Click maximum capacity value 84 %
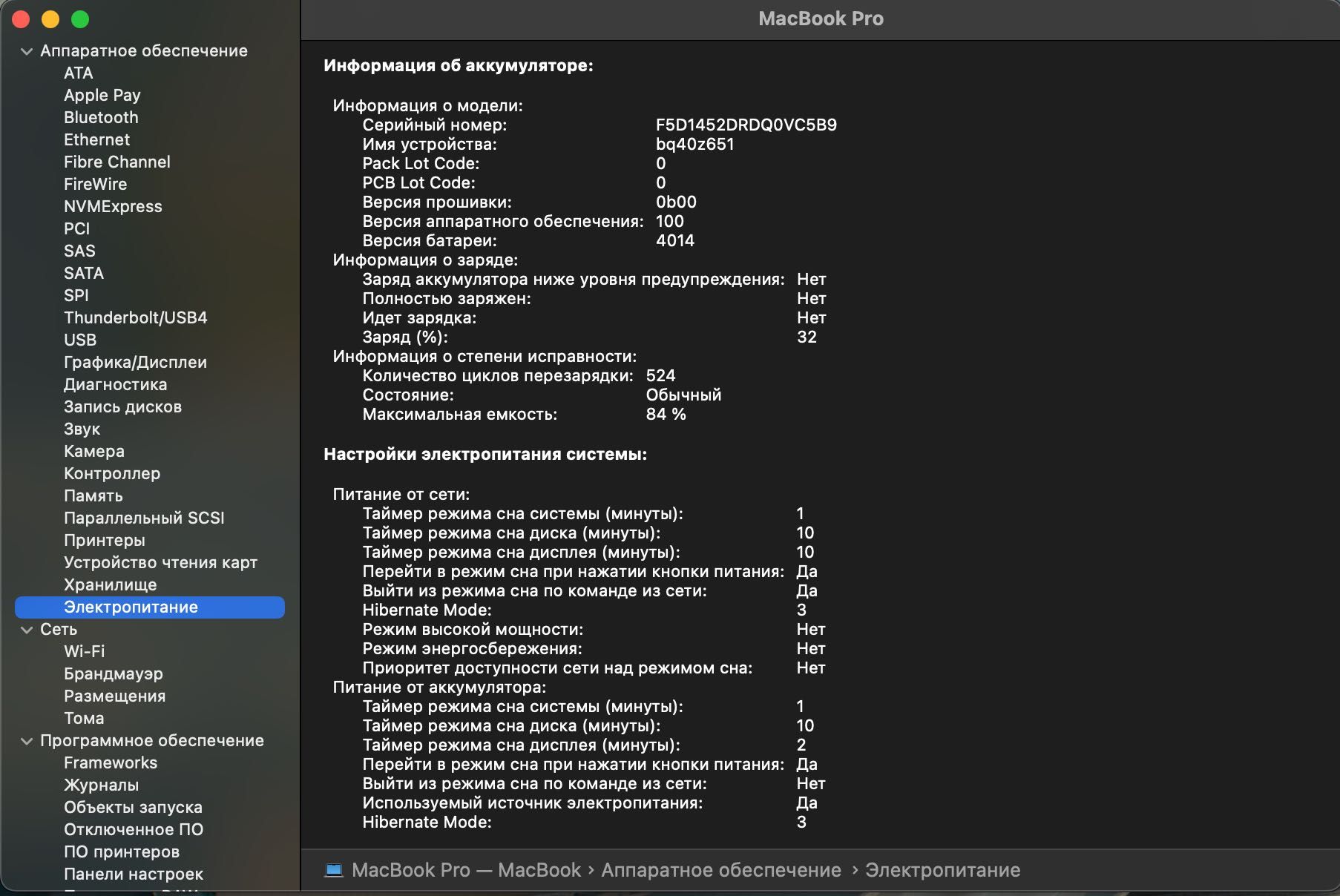The height and width of the screenshot is (896, 1340). pos(666,414)
